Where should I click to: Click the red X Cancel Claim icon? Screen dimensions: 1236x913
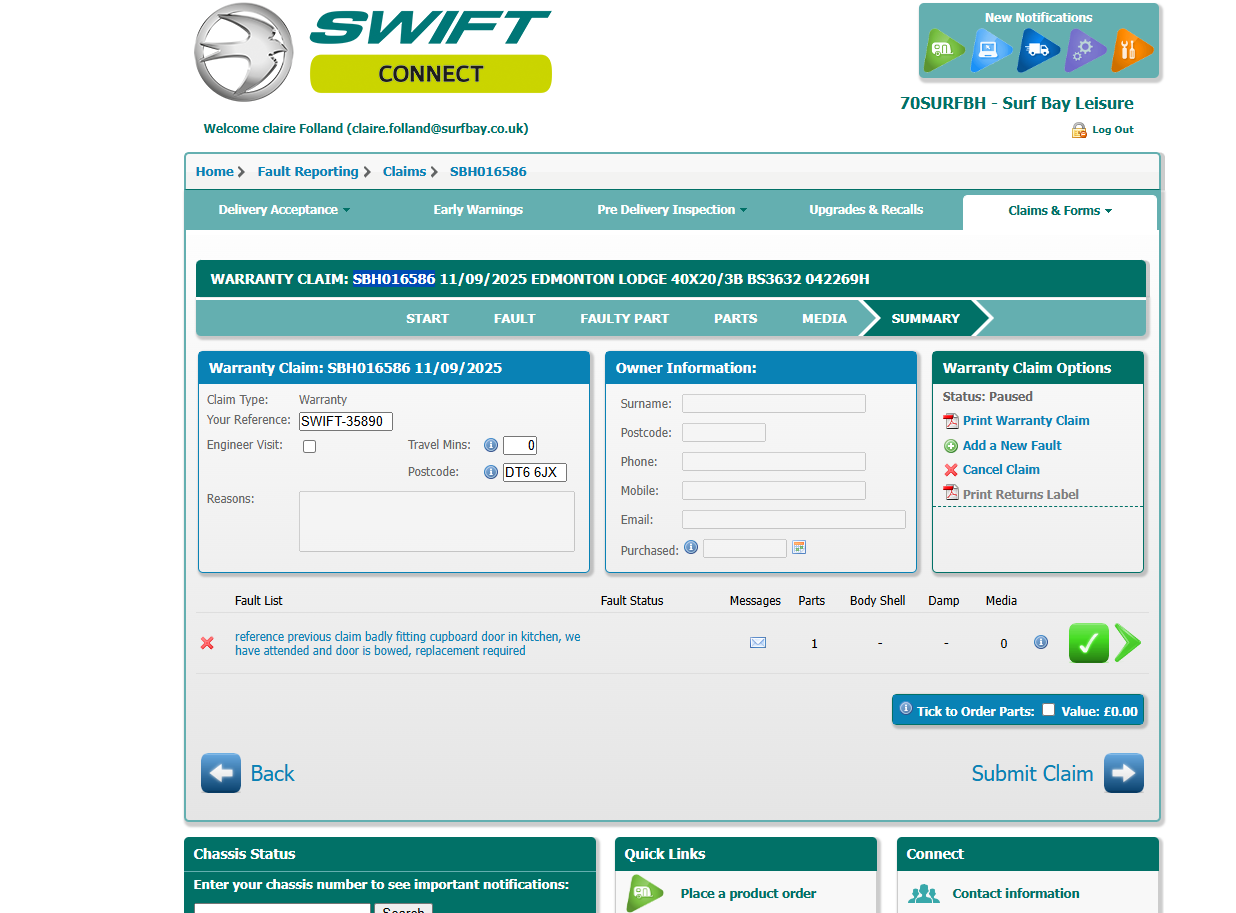tap(951, 470)
